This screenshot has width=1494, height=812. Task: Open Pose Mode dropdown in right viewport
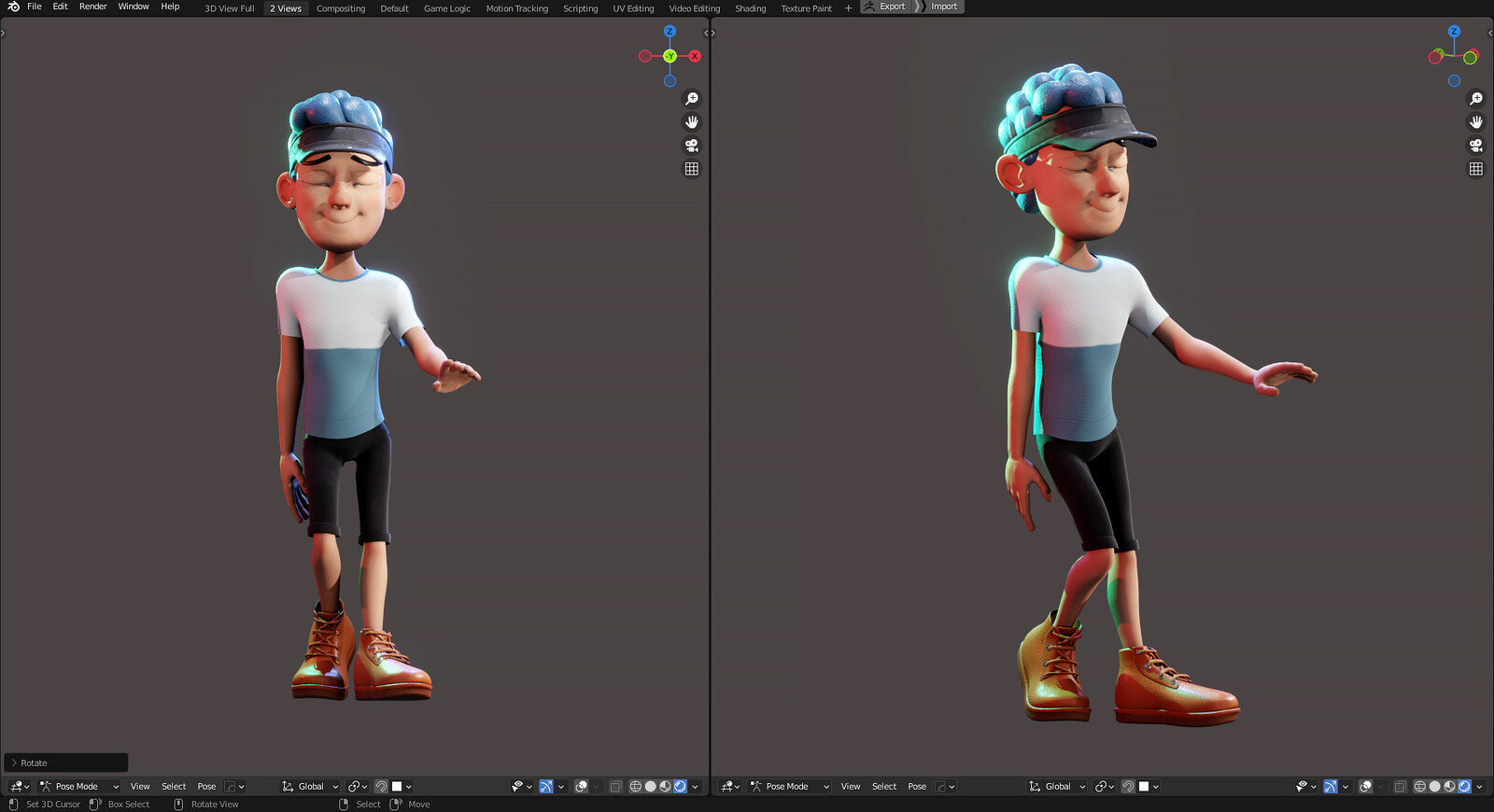pos(790,787)
